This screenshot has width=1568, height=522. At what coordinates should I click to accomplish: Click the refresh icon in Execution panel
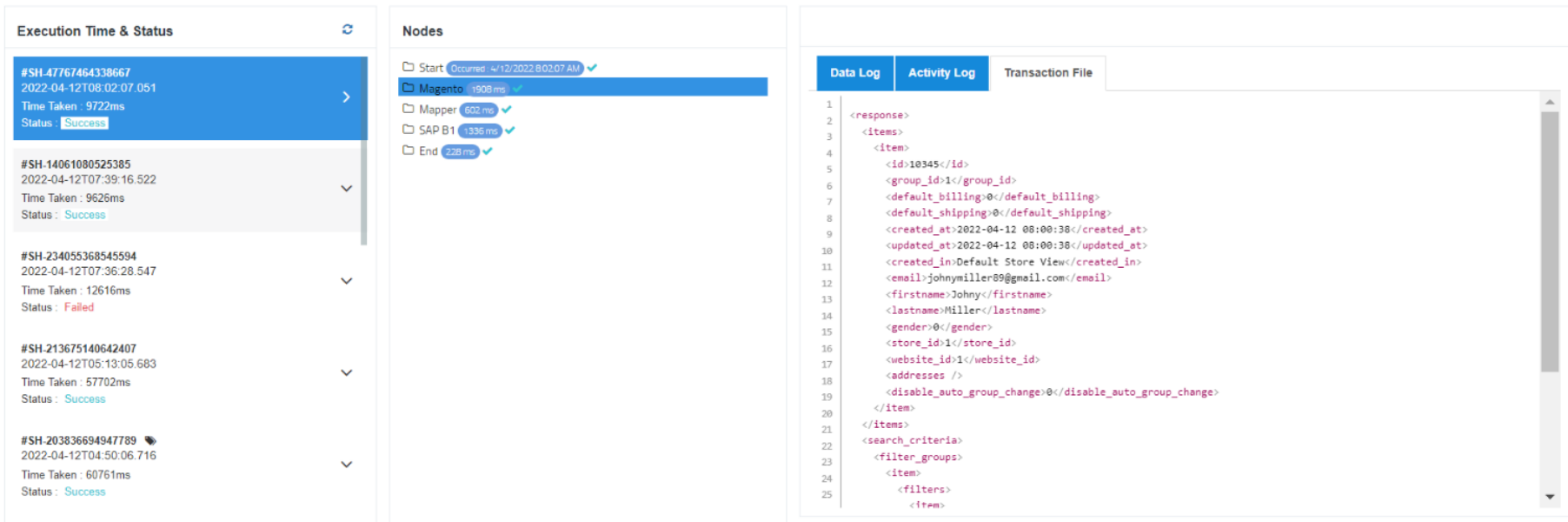coord(348,30)
